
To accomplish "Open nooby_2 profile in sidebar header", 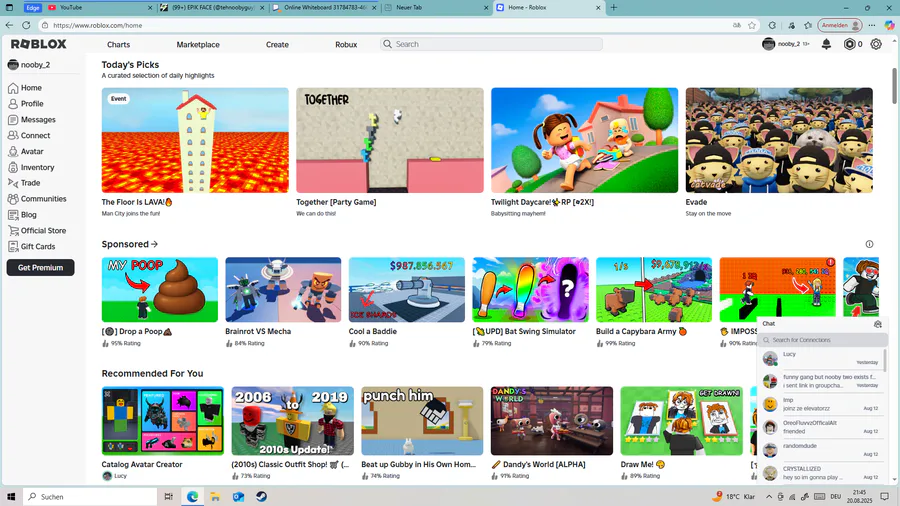I will pos(29,65).
